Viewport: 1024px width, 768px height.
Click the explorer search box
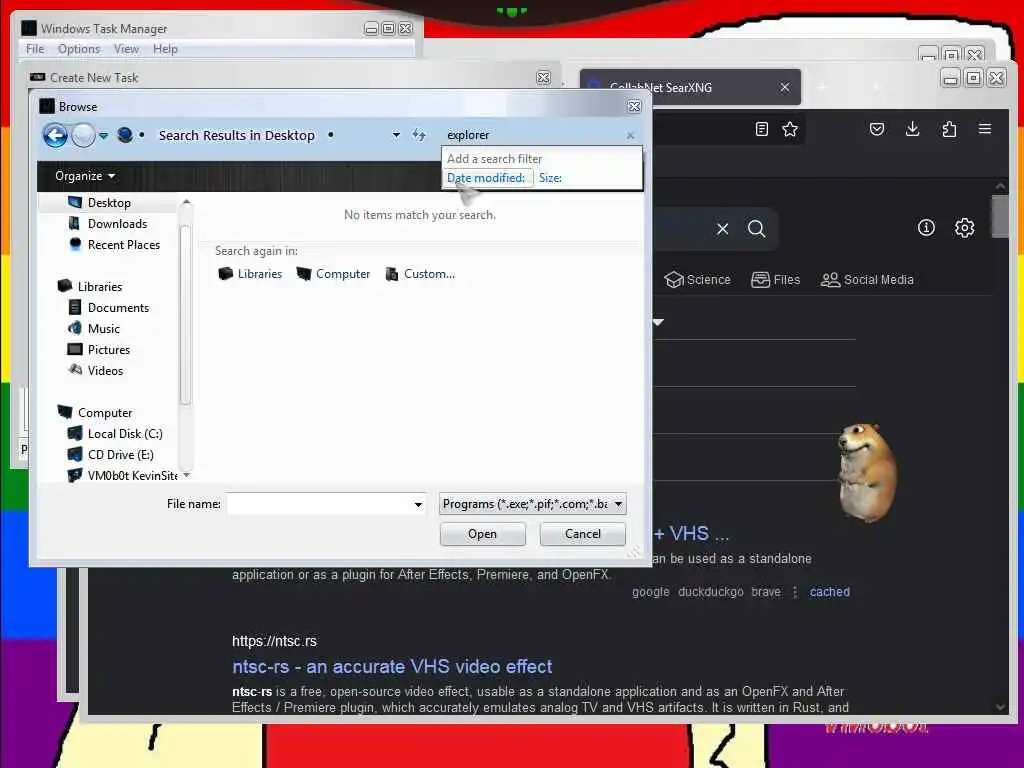532,135
